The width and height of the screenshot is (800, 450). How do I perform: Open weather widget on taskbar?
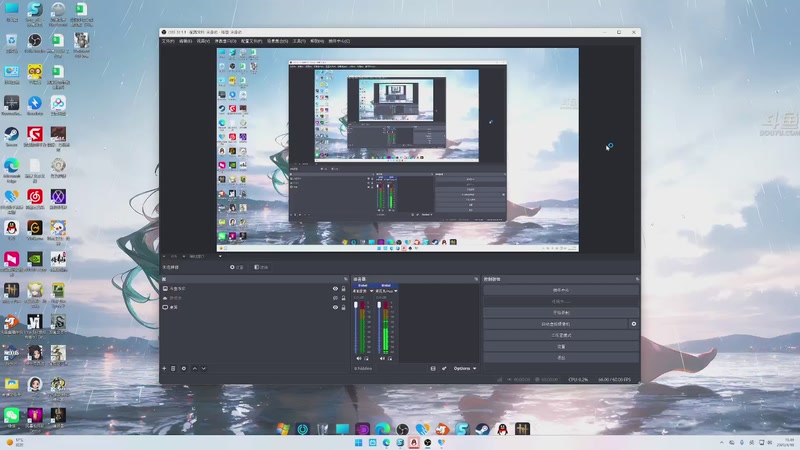click(x=14, y=442)
